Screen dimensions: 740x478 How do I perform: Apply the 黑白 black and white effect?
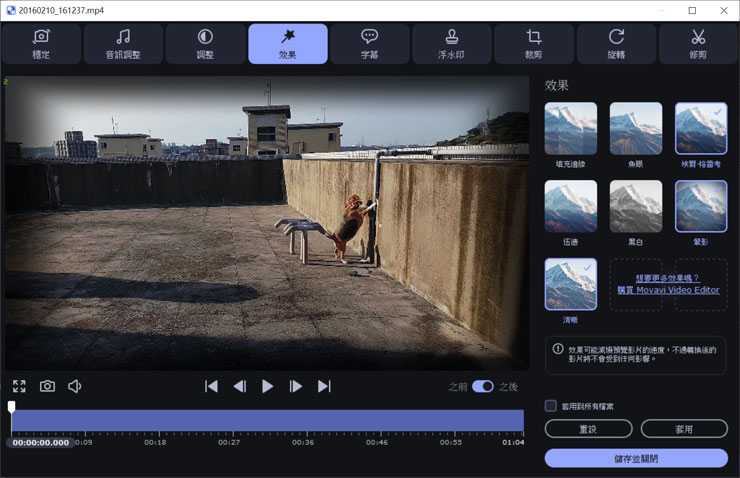(x=636, y=206)
